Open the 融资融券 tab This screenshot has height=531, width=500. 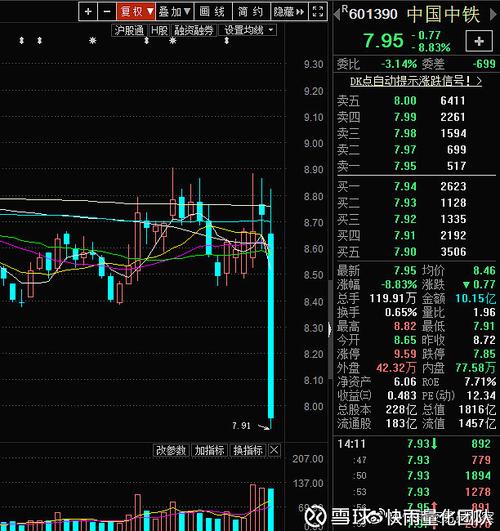tap(194, 30)
